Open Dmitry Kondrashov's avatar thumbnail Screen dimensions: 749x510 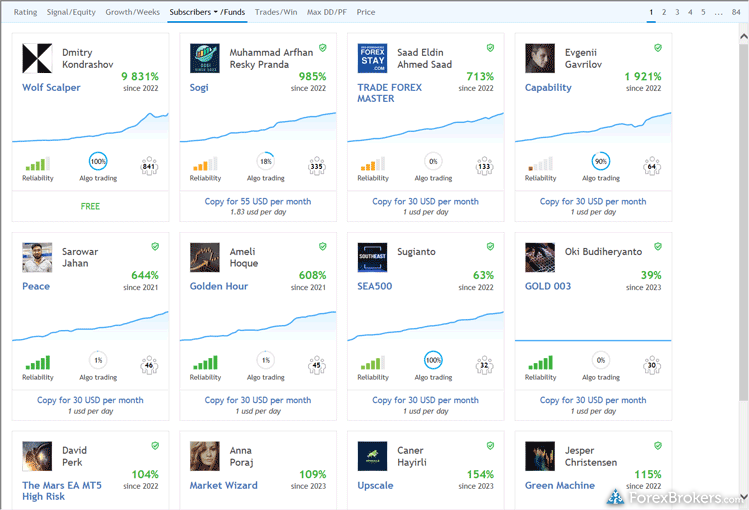[37, 58]
